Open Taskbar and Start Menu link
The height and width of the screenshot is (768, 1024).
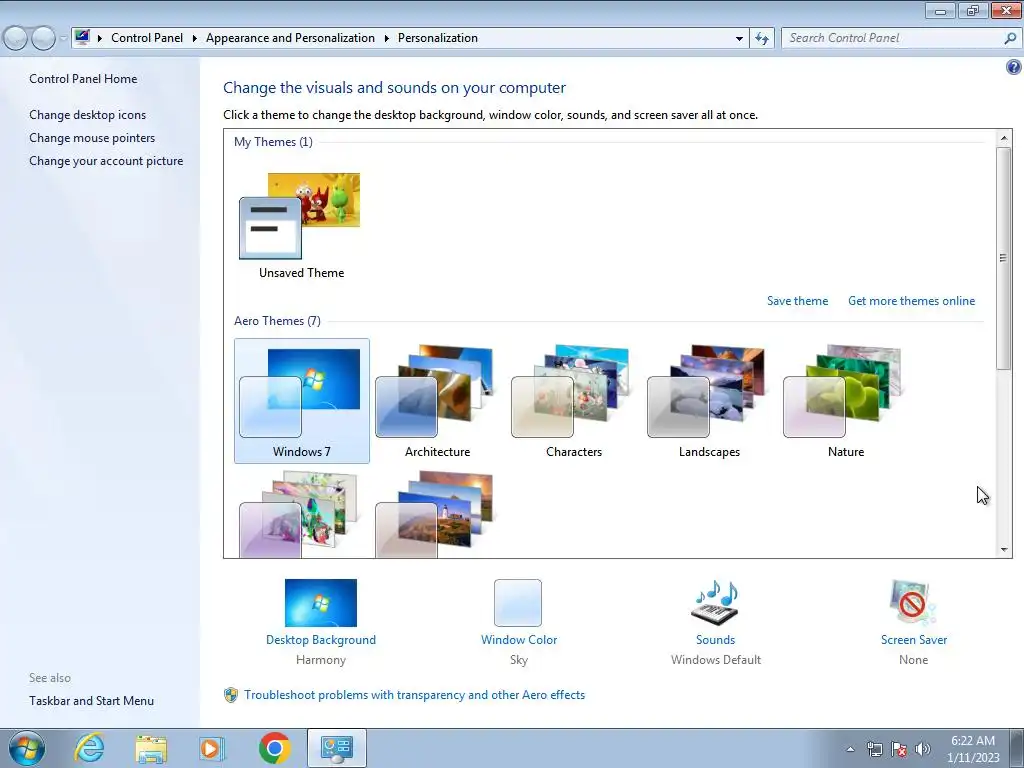[x=91, y=701]
